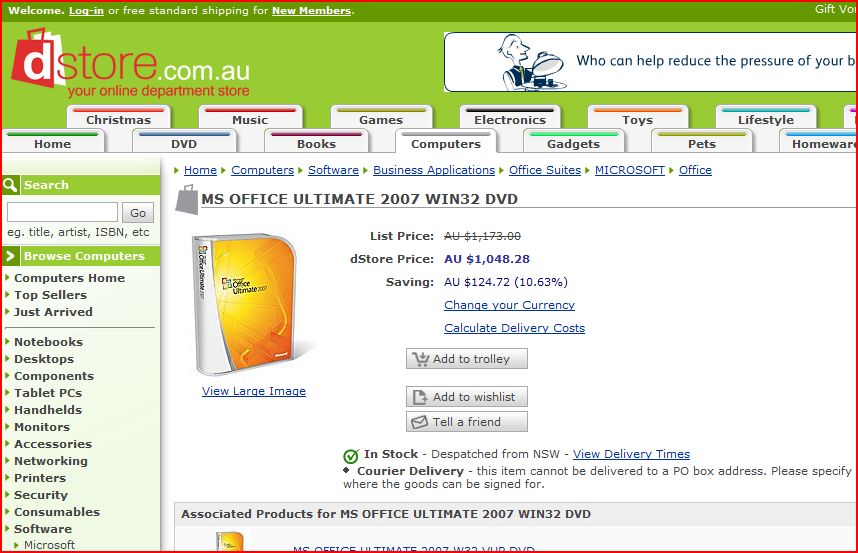
Task: Click the grey shopping bag icon by the title
Action: coord(187,200)
